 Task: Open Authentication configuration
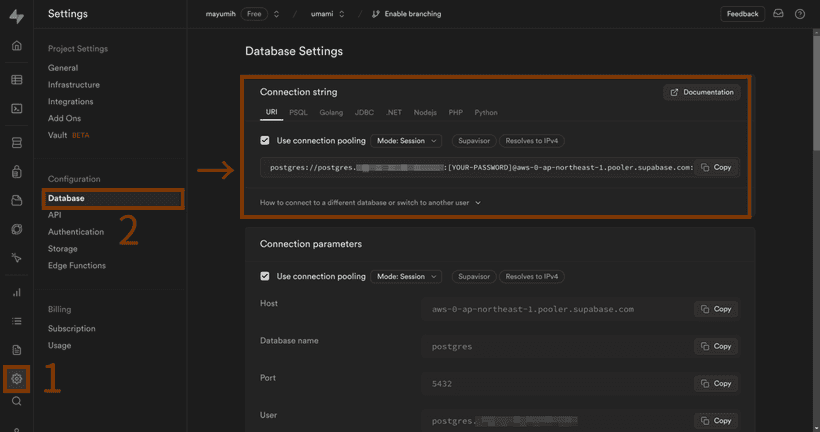[x=76, y=232]
